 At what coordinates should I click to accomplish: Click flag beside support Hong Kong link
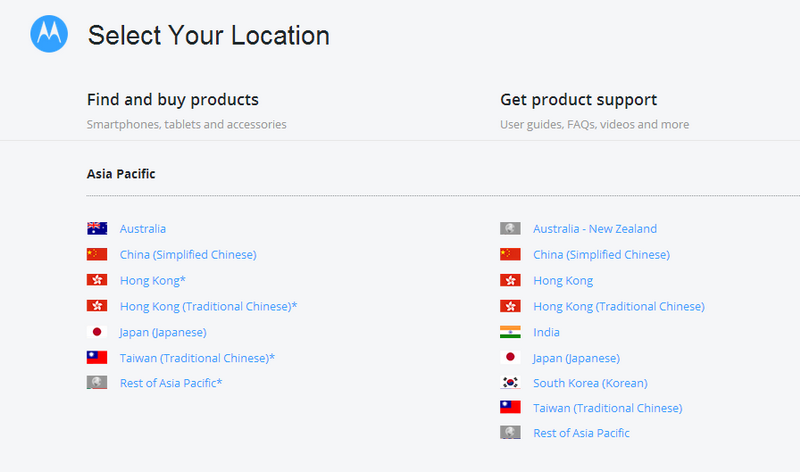[510, 280]
